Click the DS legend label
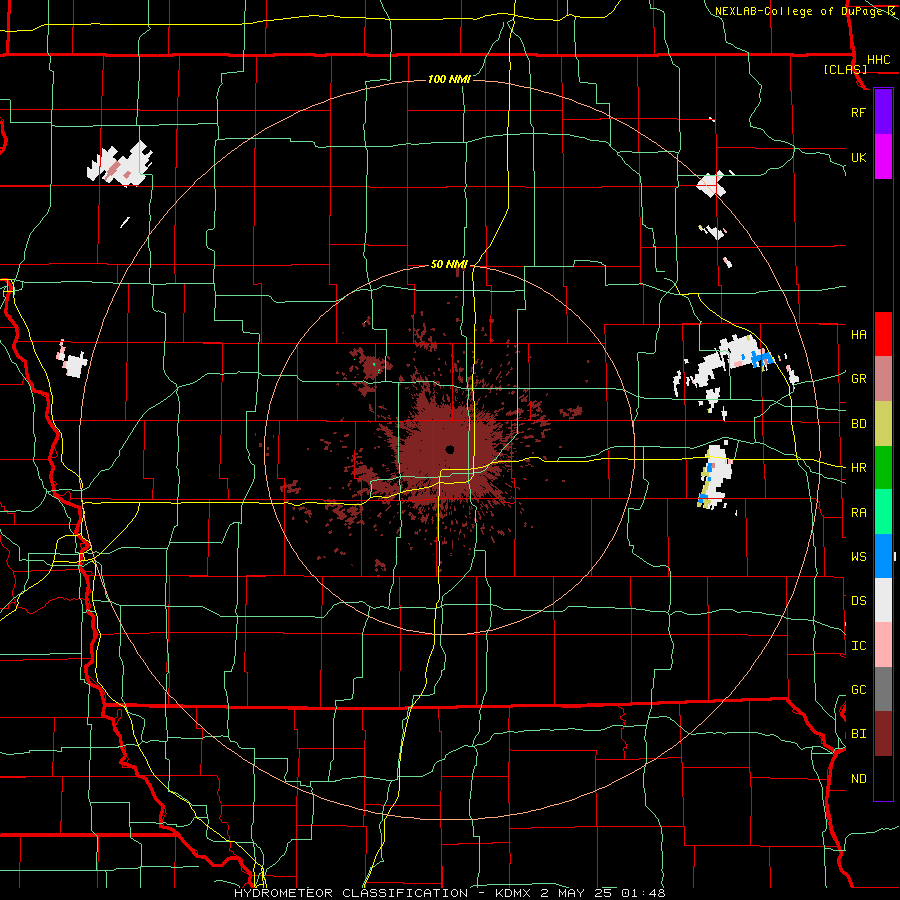Image resolution: width=900 pixels, height=900 pixels. click(x=858, y=600)
